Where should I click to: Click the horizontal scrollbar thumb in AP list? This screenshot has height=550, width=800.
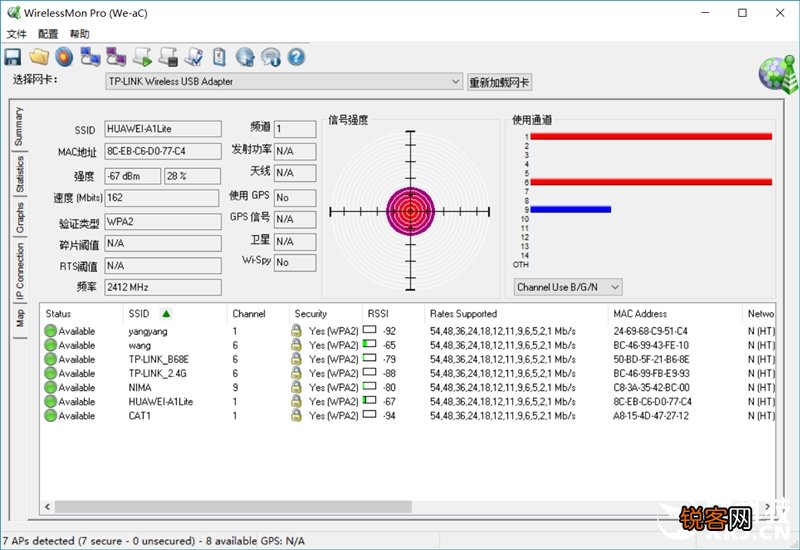(x=233, y=507)
